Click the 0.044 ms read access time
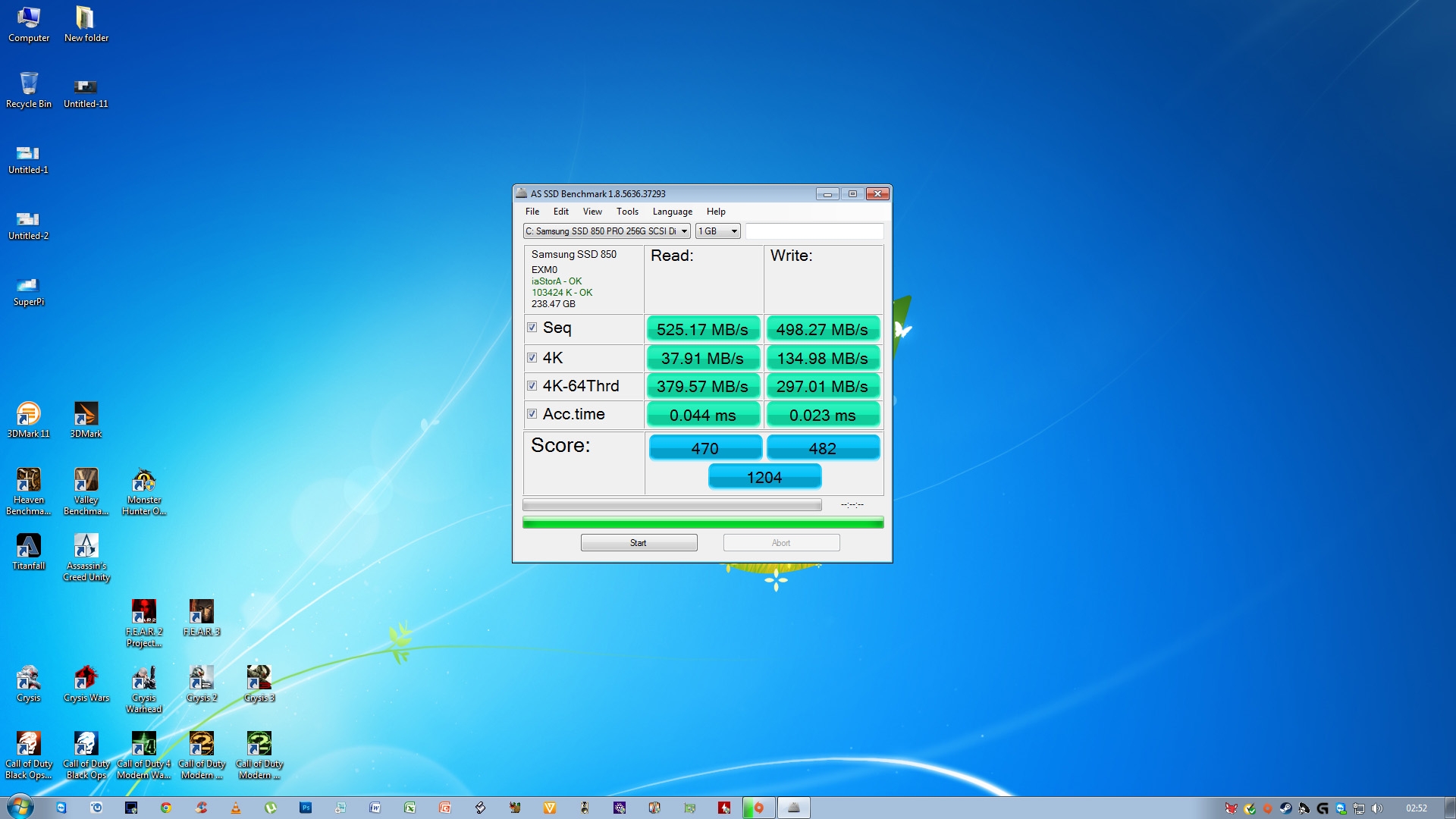This screenshot has height=819, width=1456. tap(703, 415)
